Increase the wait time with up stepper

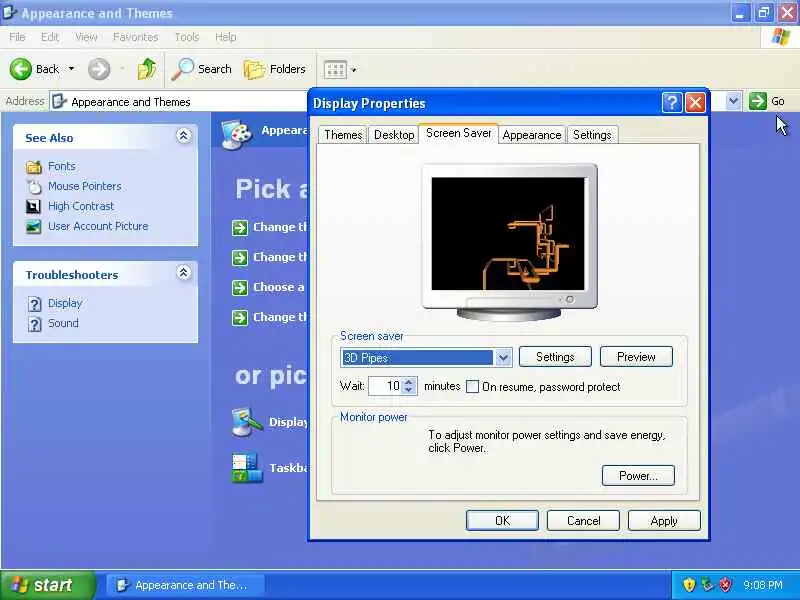tap(409, 381)
